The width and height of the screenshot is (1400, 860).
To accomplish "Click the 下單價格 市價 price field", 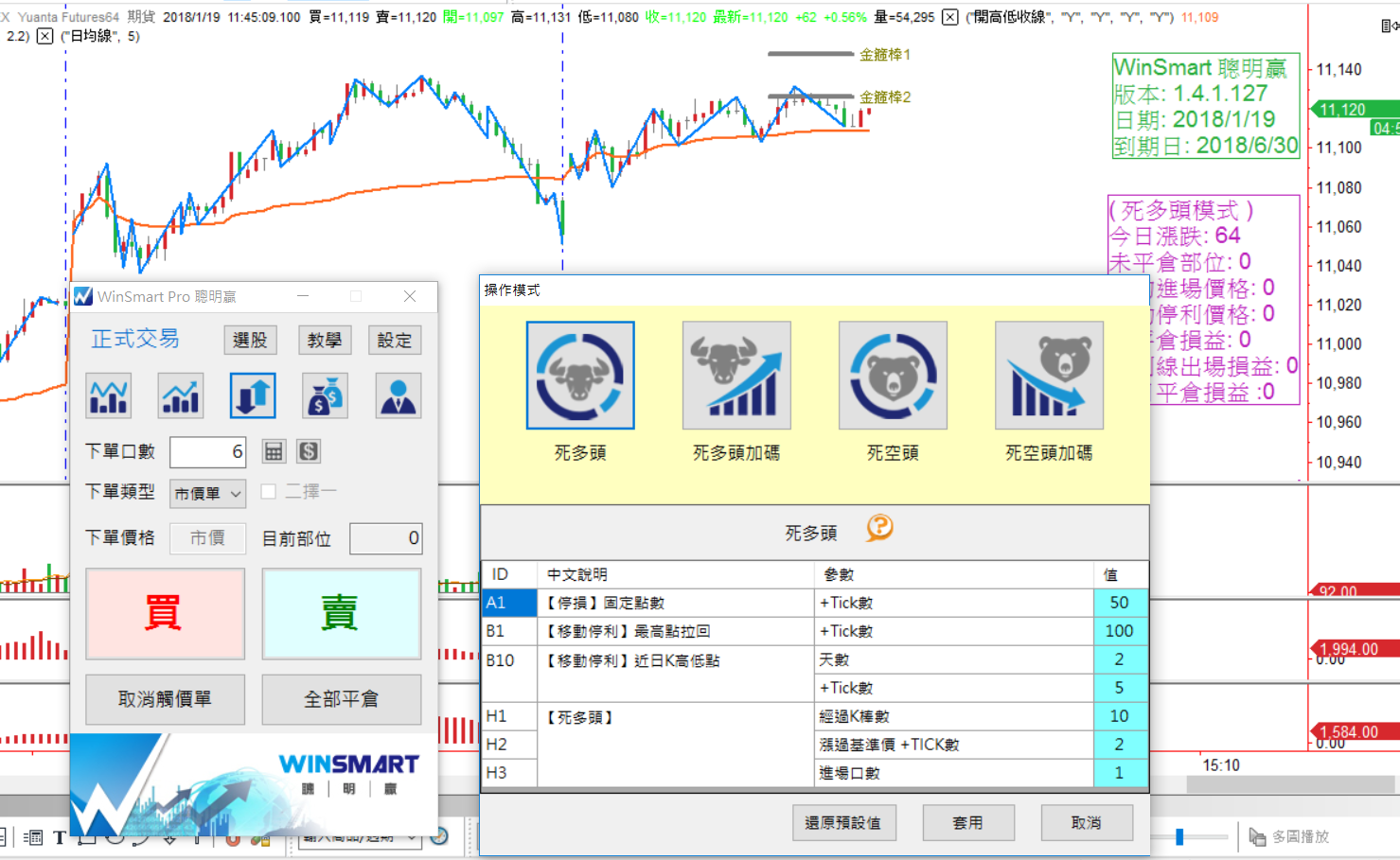I will pos(208,538).
